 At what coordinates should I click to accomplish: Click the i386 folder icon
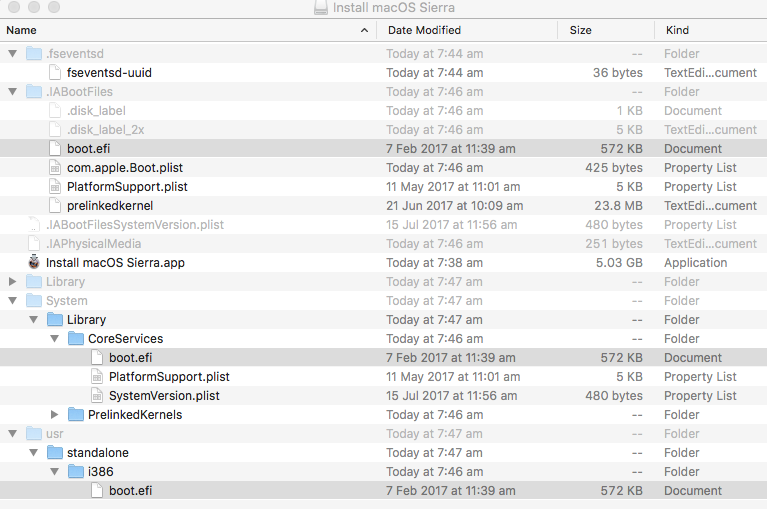pos(76,472)
